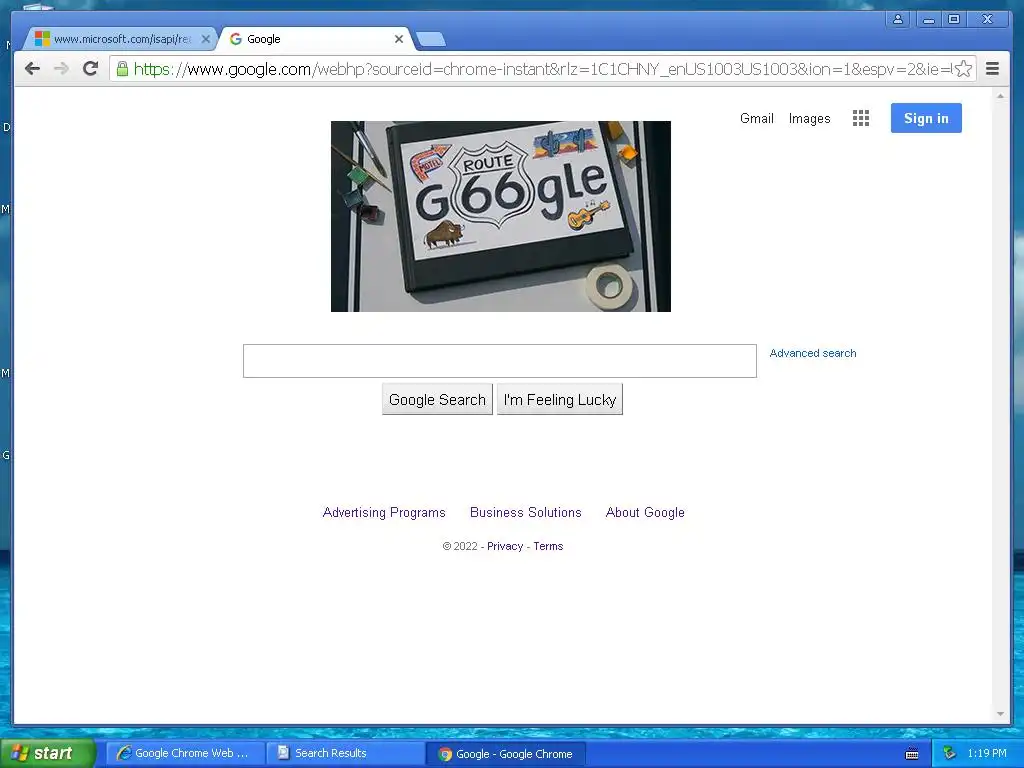Open the Route 66 Google doodle
Image resolution: width=1024 pixels, height=768 pixels.
[x=501, y=216]
